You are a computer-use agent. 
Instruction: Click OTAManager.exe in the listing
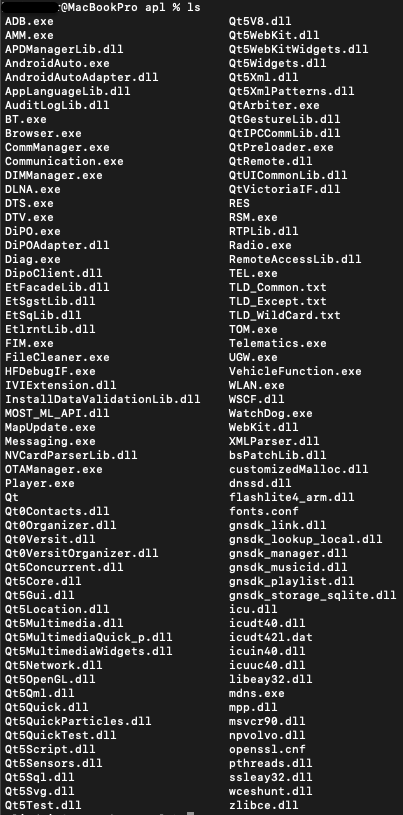tap(54, 469)
